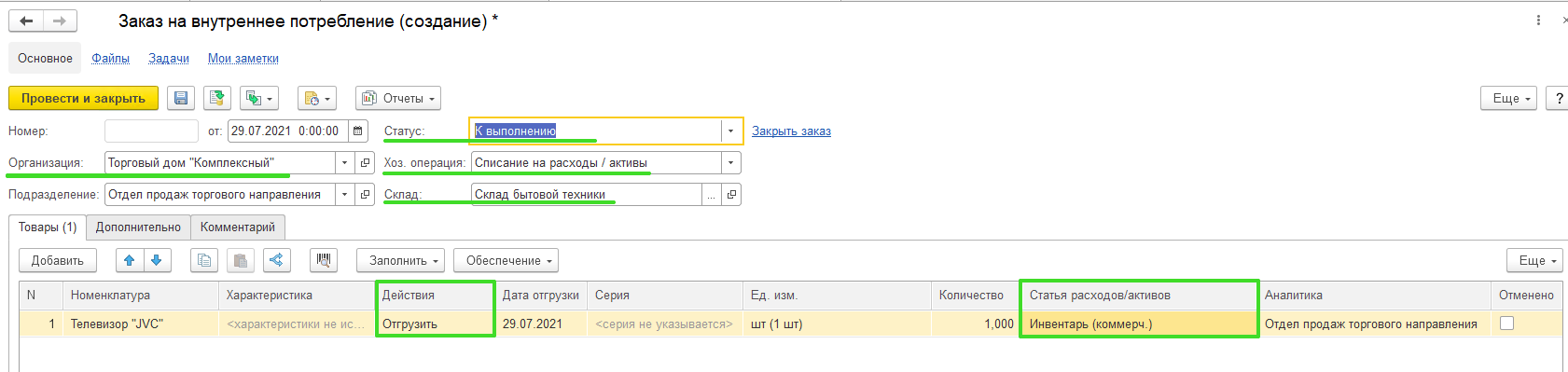This screenshot has width=1568, height=372.
Task: Open the Файлы section link
Action: 110,58
